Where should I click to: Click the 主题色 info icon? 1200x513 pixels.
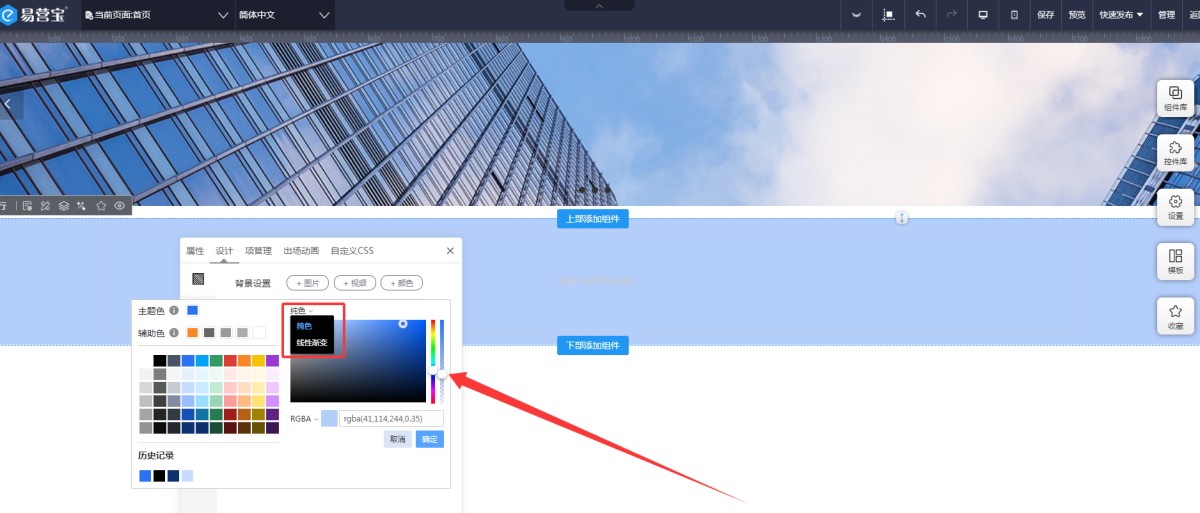(x=174, y=311)
